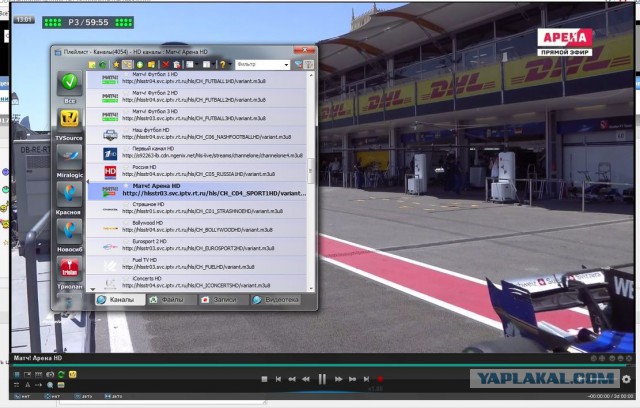Jump to previous channel with skip-back button
Image resolution: width=640 pixels, height=408 pixels.
click(x=278, y=379)
